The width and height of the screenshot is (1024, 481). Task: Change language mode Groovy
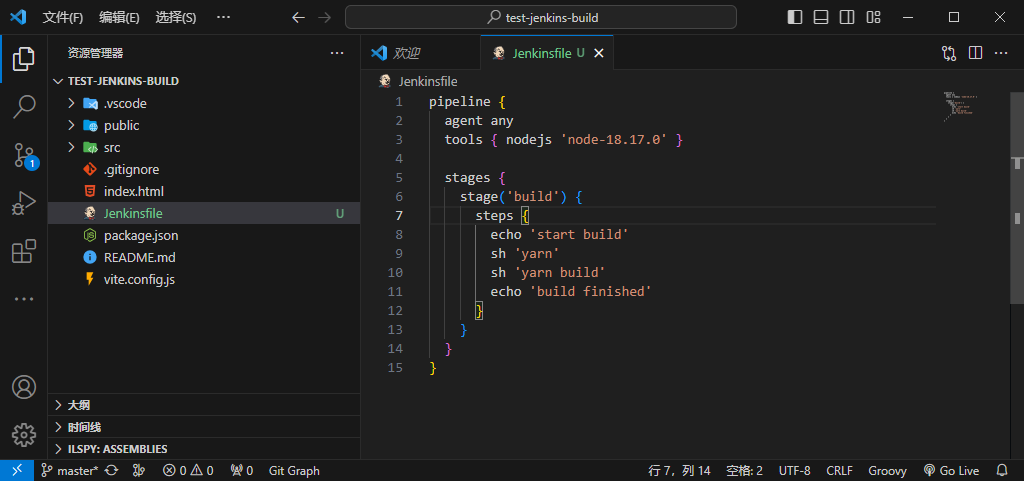pos(887,471)
